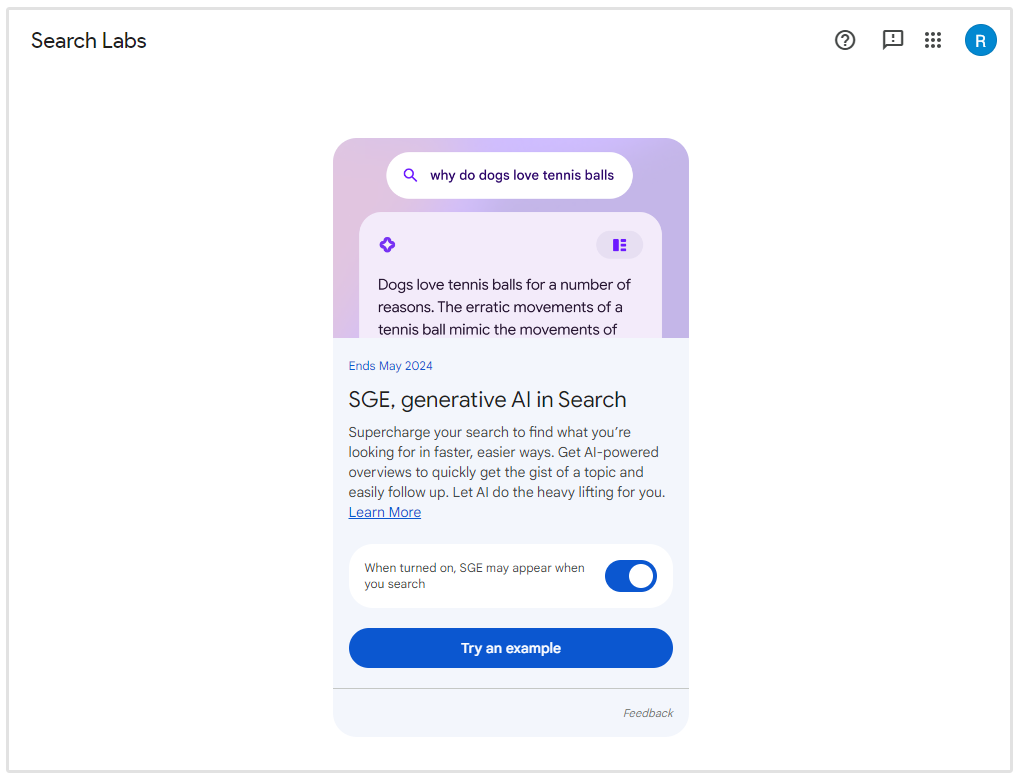The image size is (1020, 780).
Task: Open the Help icon in header
Action: (845, 40)
